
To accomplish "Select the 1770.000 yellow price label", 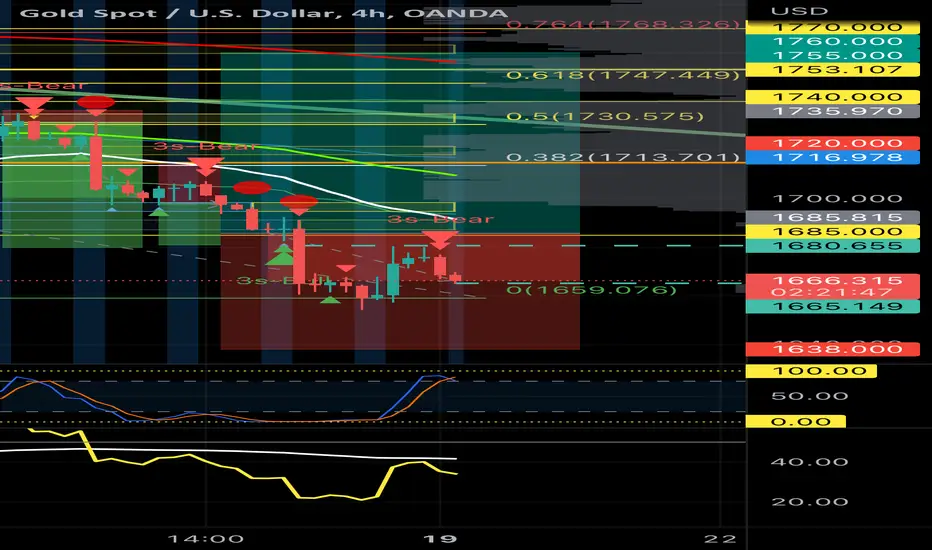I will 833,27.
